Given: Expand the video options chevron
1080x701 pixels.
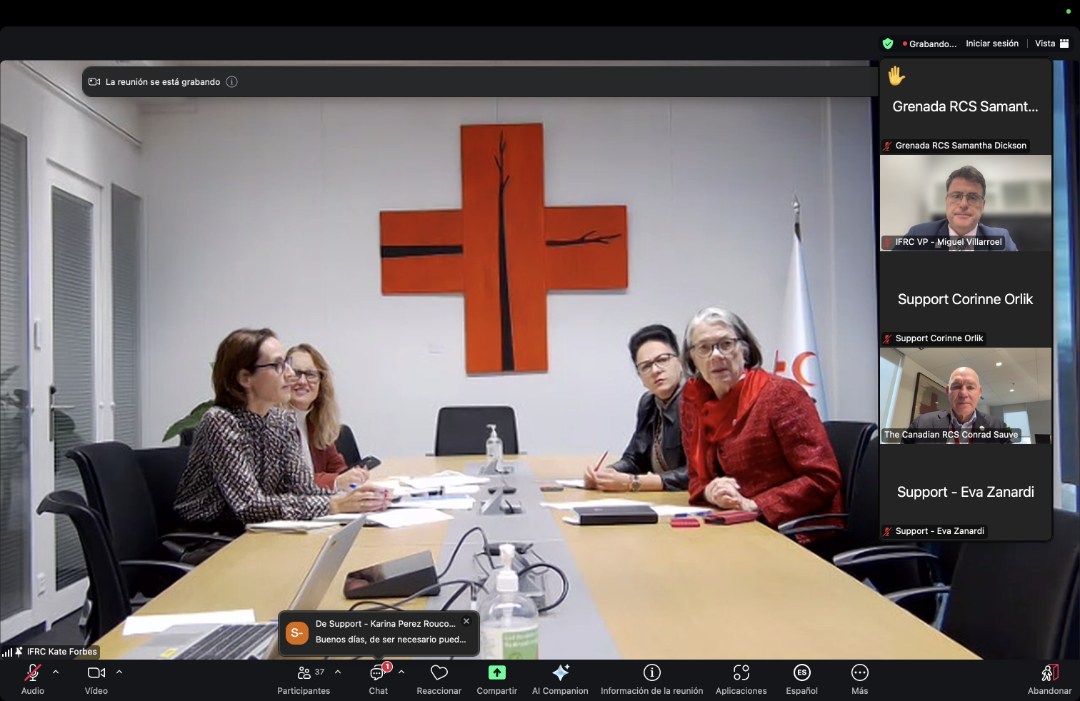Looking at the screenshot, I should pyautogui.click(x=119, y=671).
